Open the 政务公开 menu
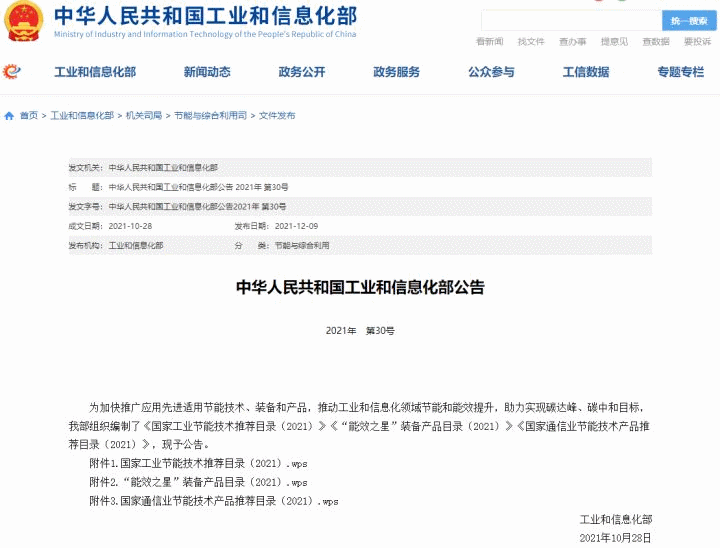The width and height of the screenshot is (720, 548). click(x=302, y=72)
